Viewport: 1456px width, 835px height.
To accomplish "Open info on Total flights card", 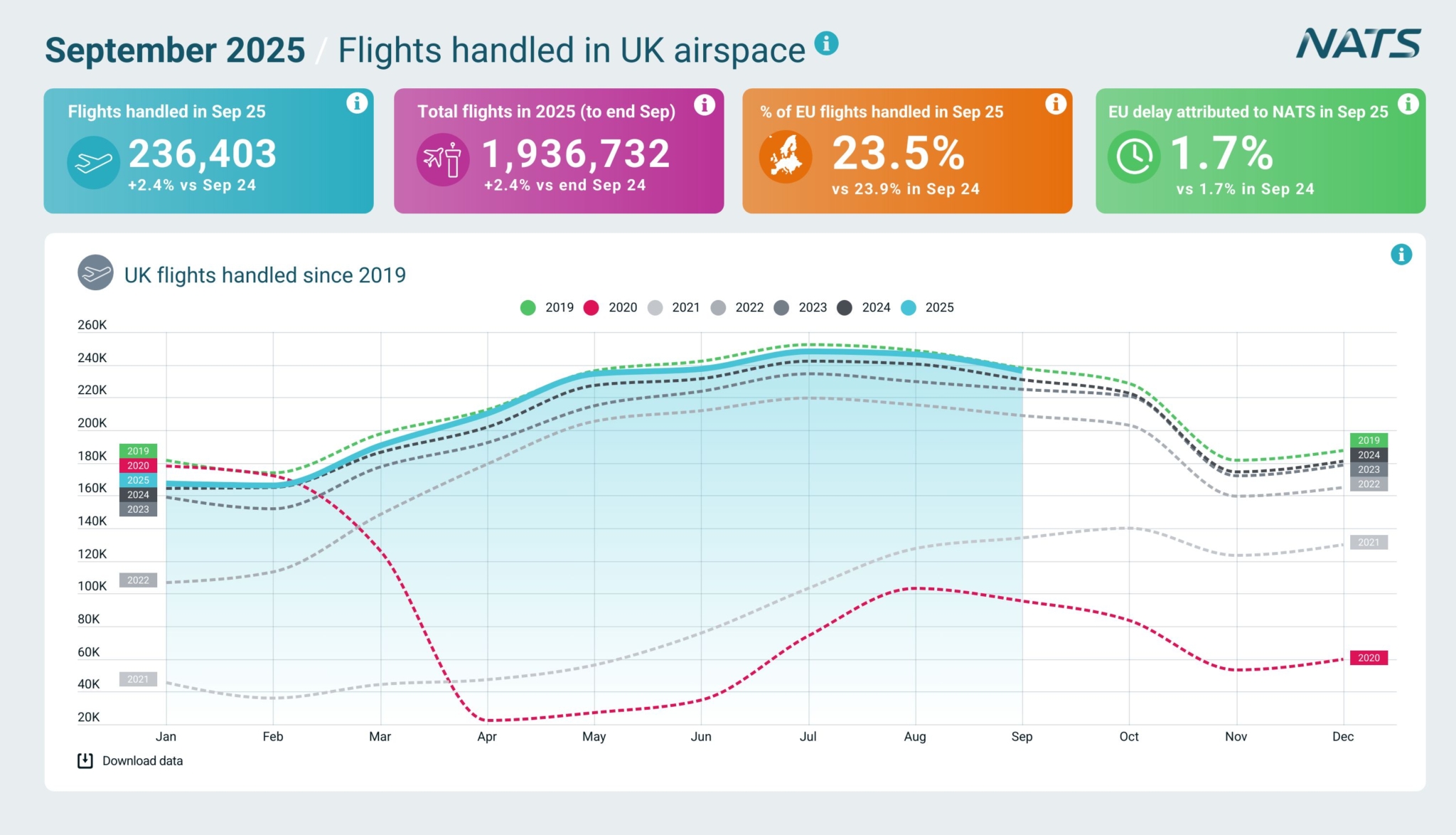I will click(704, 105).
